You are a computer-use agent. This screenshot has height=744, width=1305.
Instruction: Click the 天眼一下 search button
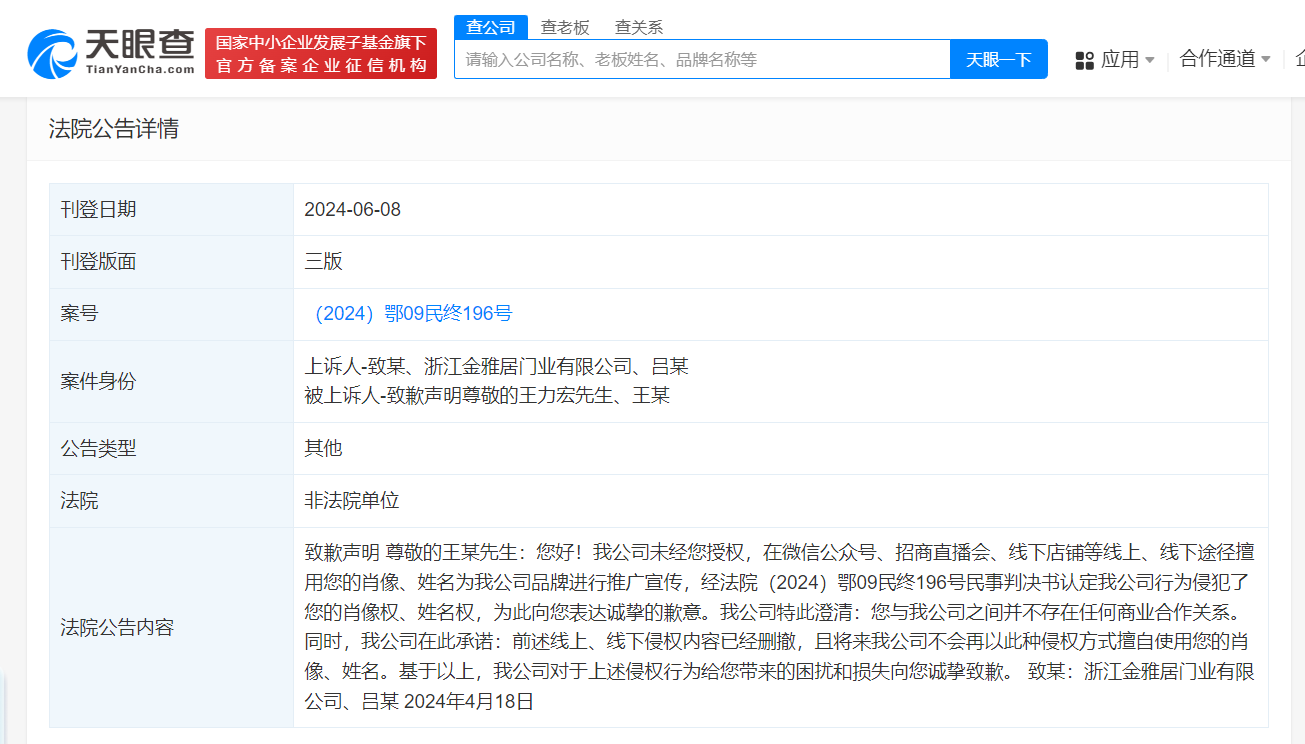click(x=999, y=59)
